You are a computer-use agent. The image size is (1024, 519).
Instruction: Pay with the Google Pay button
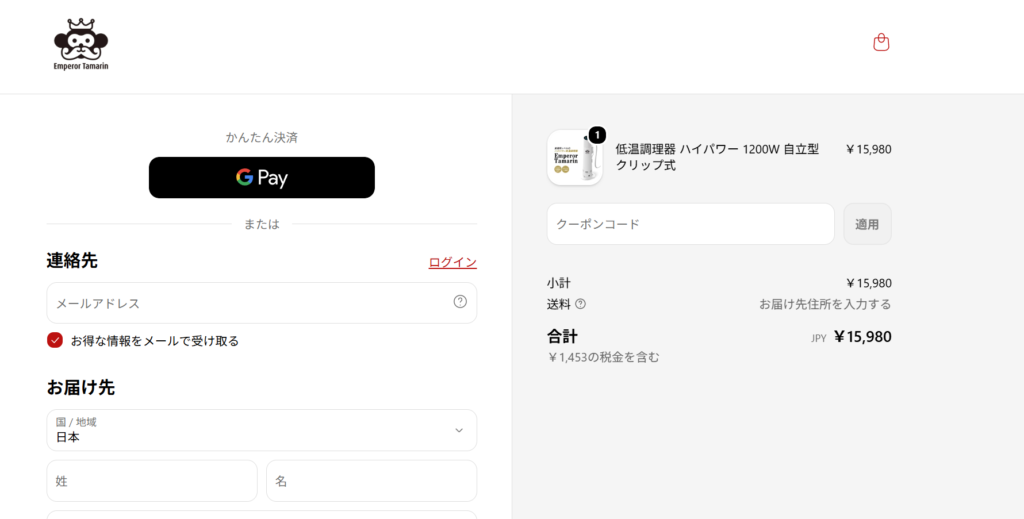pos(262,178)
